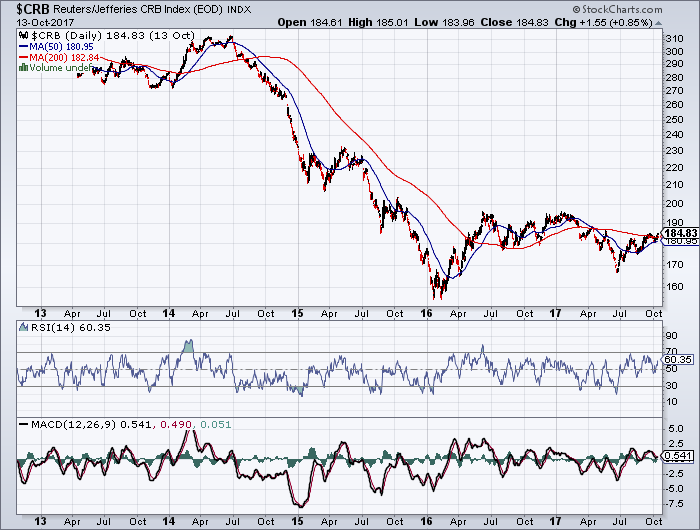
Task: Click the 60.35 RSI value tag
Action: [x=678, y=359]
